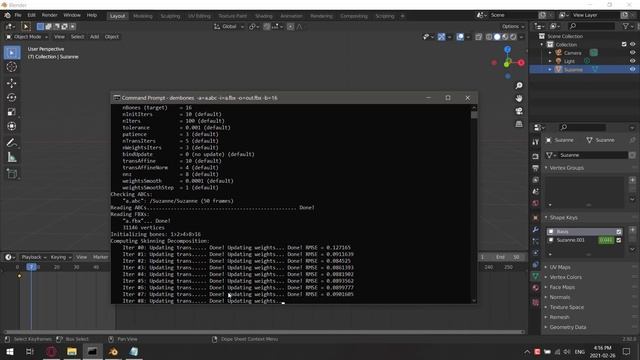
Task: Click the Blender logo menu icon
Action: pos(7,16)
